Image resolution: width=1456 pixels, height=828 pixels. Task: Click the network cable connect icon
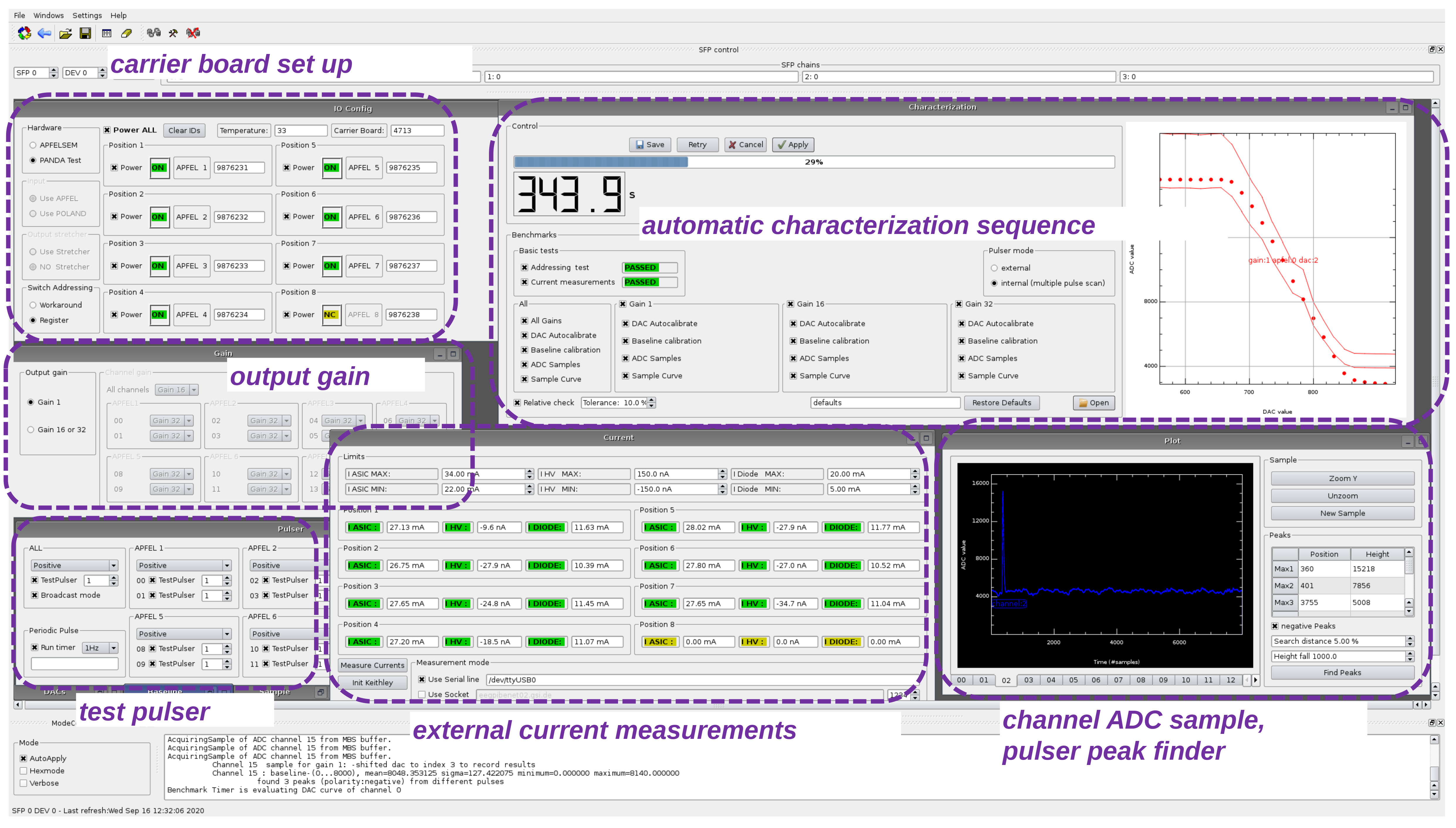[x=154, y=33]
